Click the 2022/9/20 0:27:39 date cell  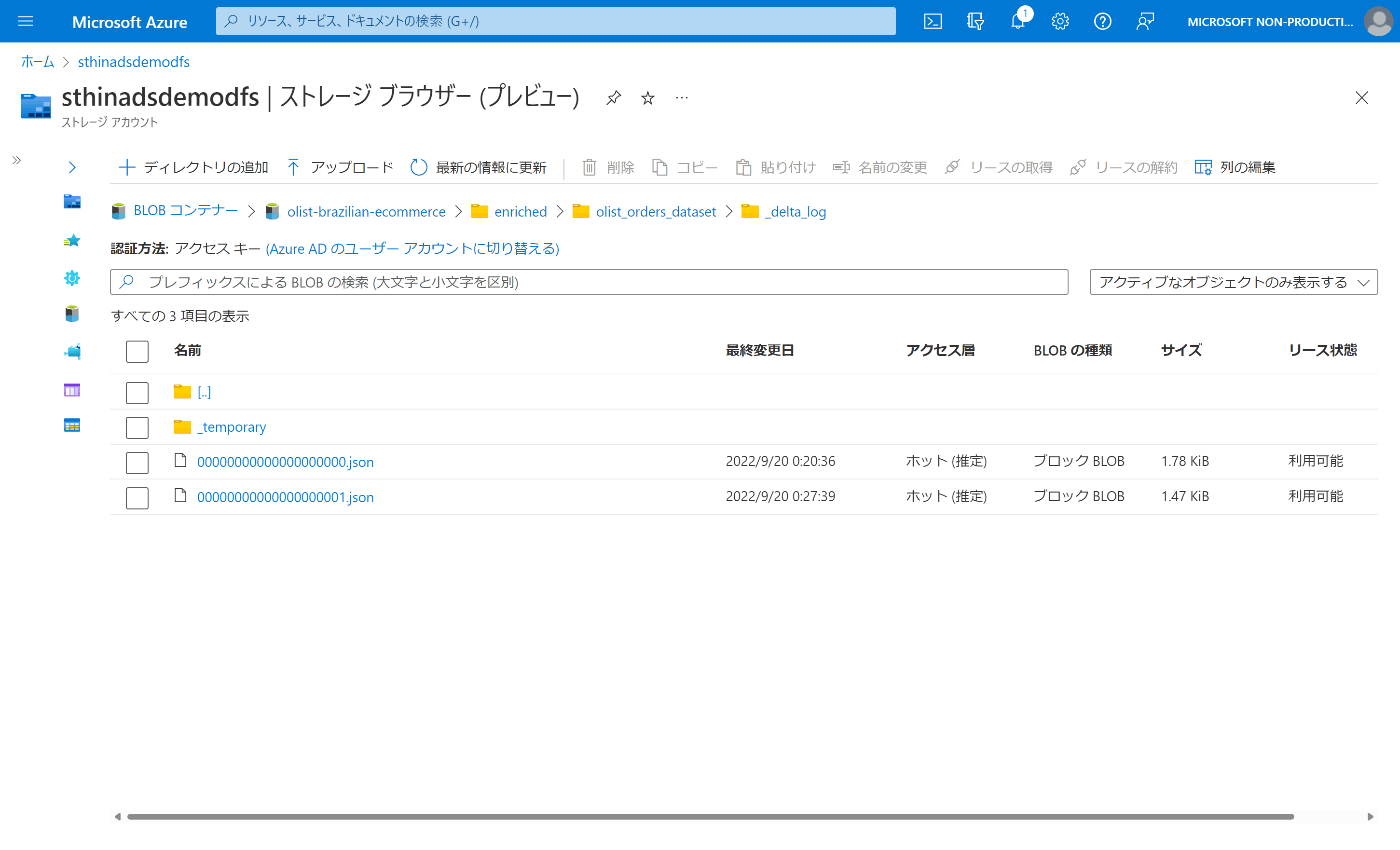click(781, 496)
